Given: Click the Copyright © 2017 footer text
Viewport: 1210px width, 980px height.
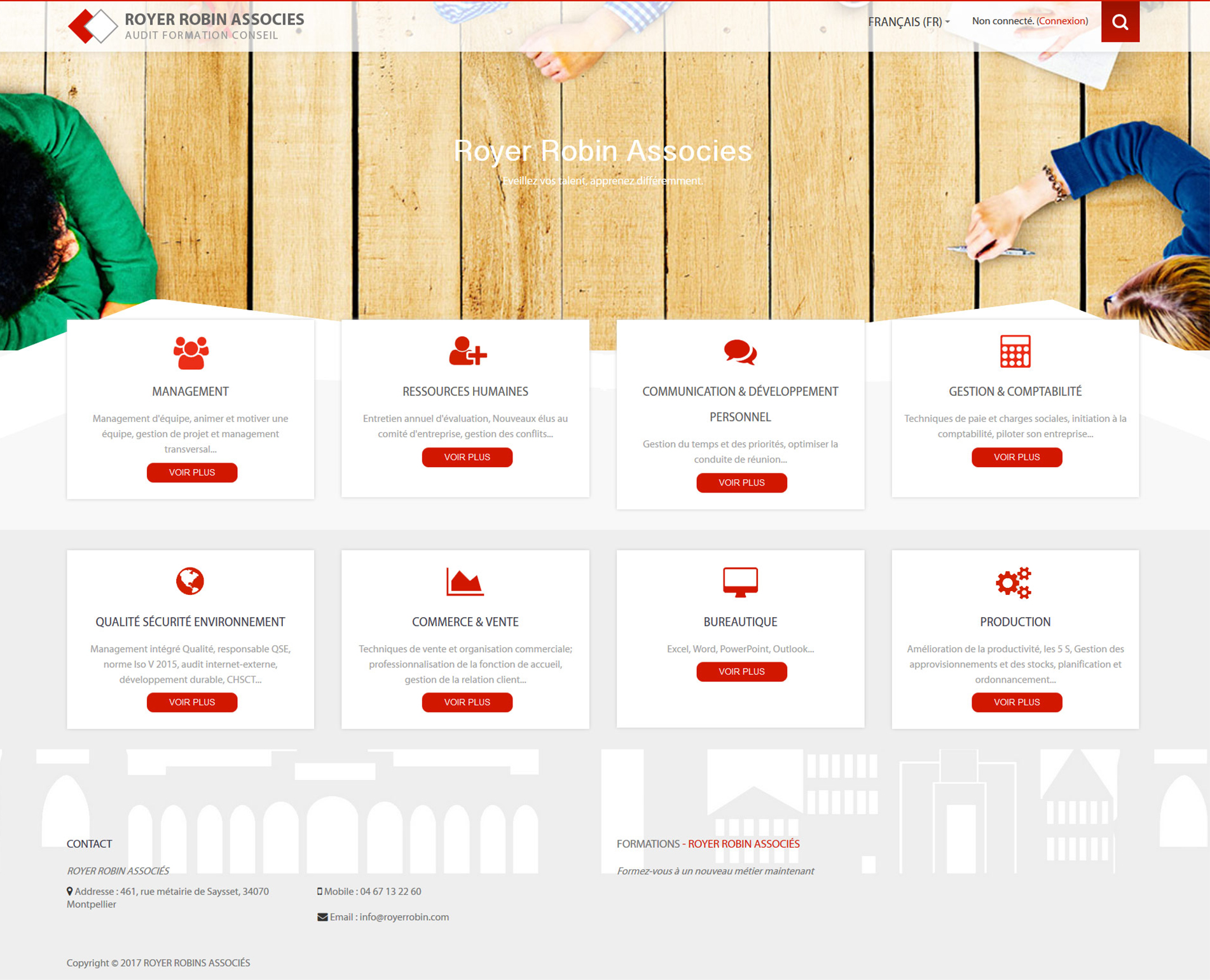Looking at the screenshot, I should (158, 963).
